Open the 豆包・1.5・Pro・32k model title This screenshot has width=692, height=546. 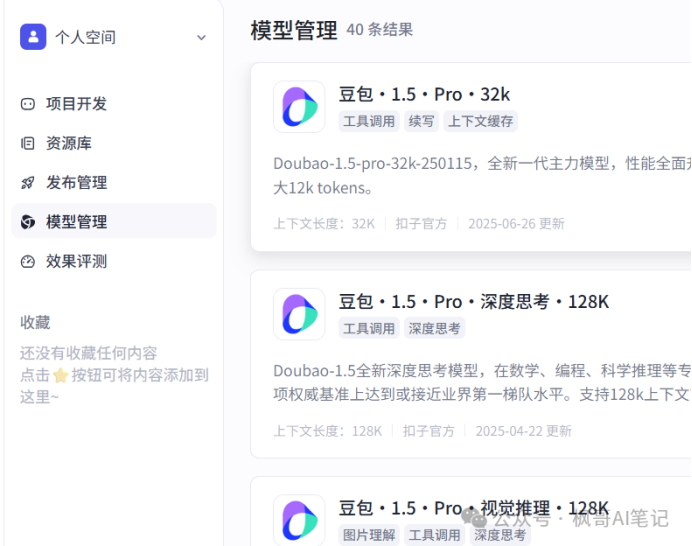coord(424,94)
